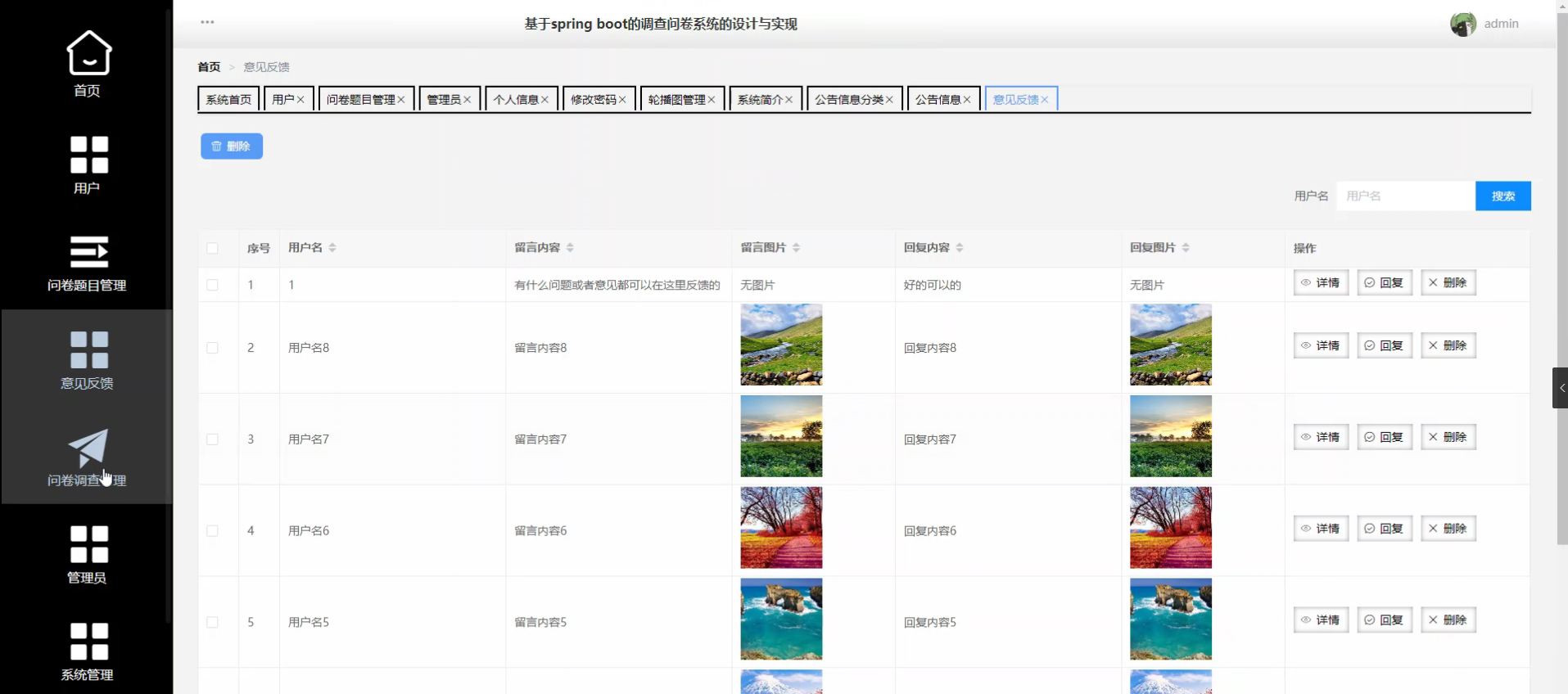The width and height of the screenshot is (1568, 694).
Task: Click 删除 for 用户名8 row
Action: pyautogui.click(x=1448, y=346)
